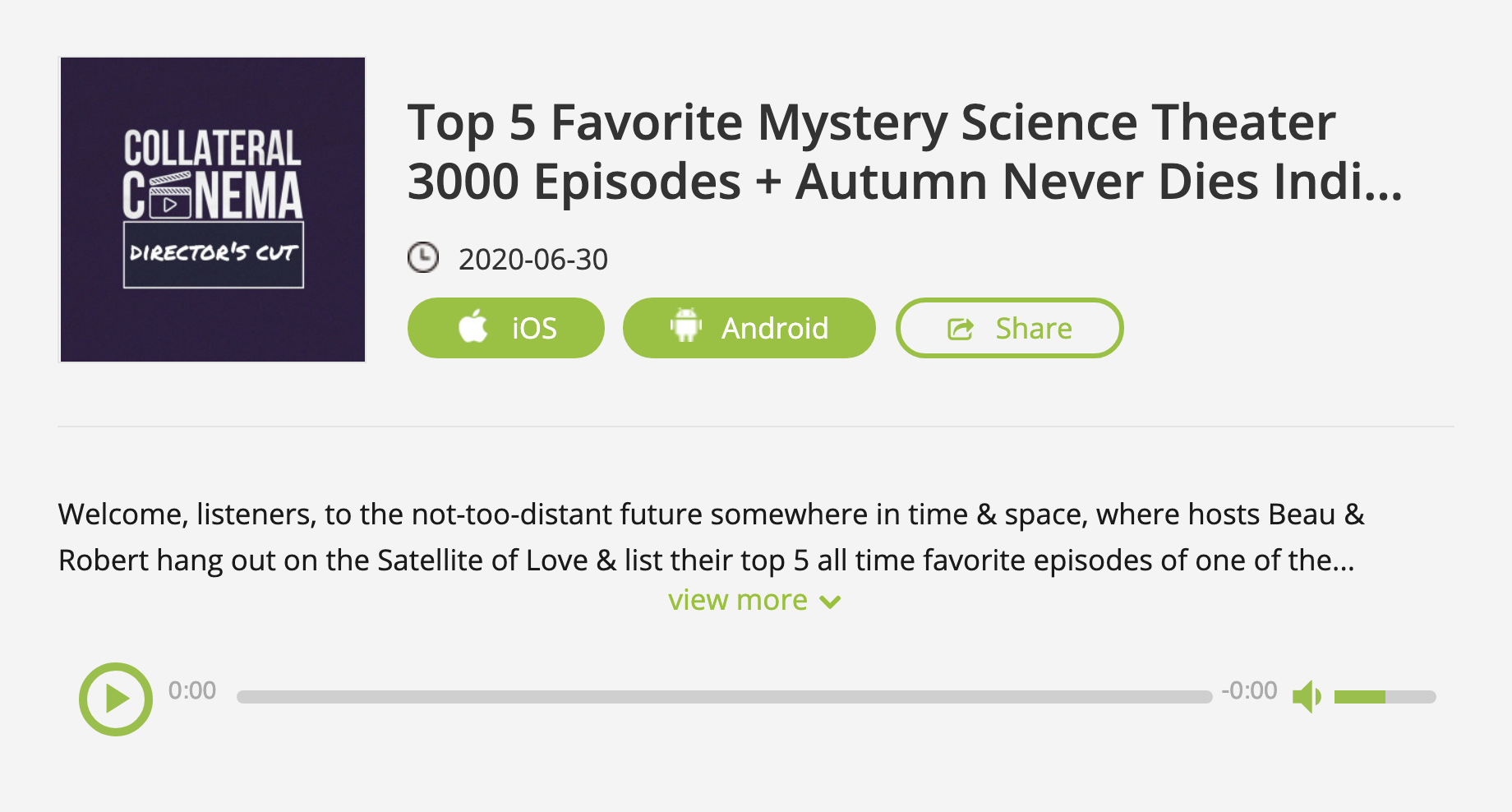This screenshot has height=812, width=1512.
Task: Click the clapperboard icon in the Cinema logo
Action: click(x=170, y=196)
